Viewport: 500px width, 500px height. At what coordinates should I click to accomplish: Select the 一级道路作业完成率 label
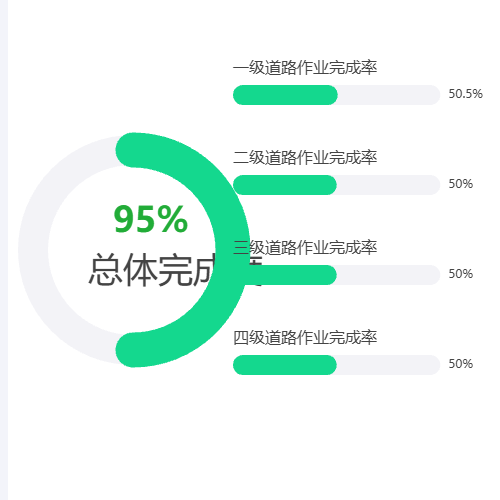[x=305, y=68]
